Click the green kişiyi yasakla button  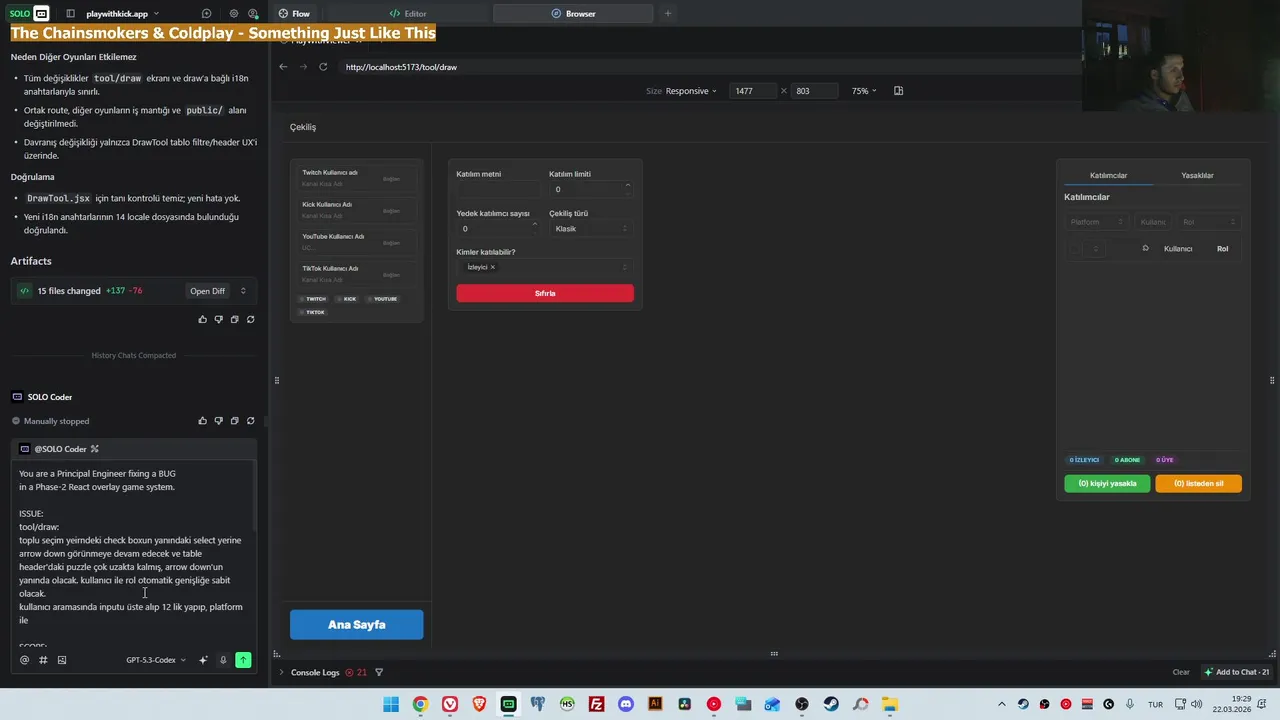pyautogui.click(x=1107, y=483)
